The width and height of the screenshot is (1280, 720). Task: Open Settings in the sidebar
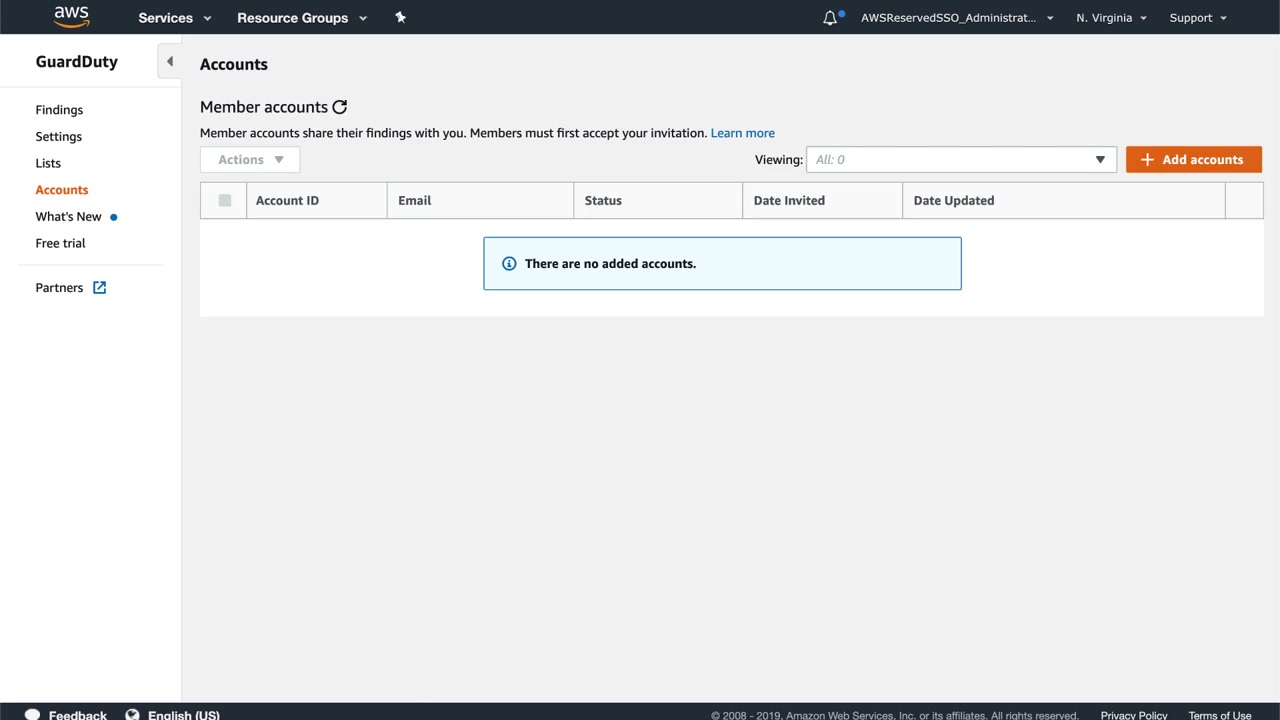59,137
